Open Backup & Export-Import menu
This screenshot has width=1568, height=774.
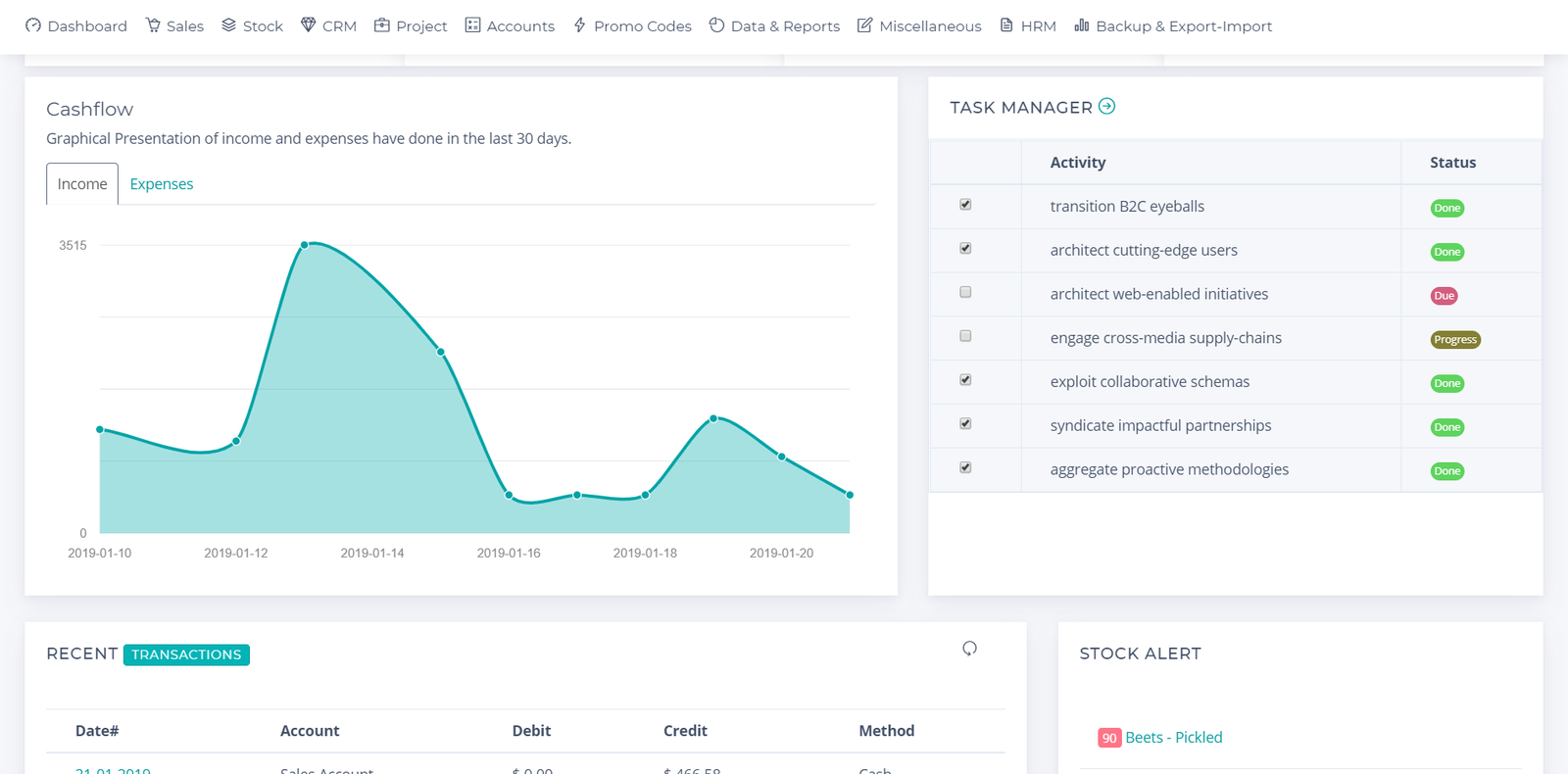point(1173,25)
